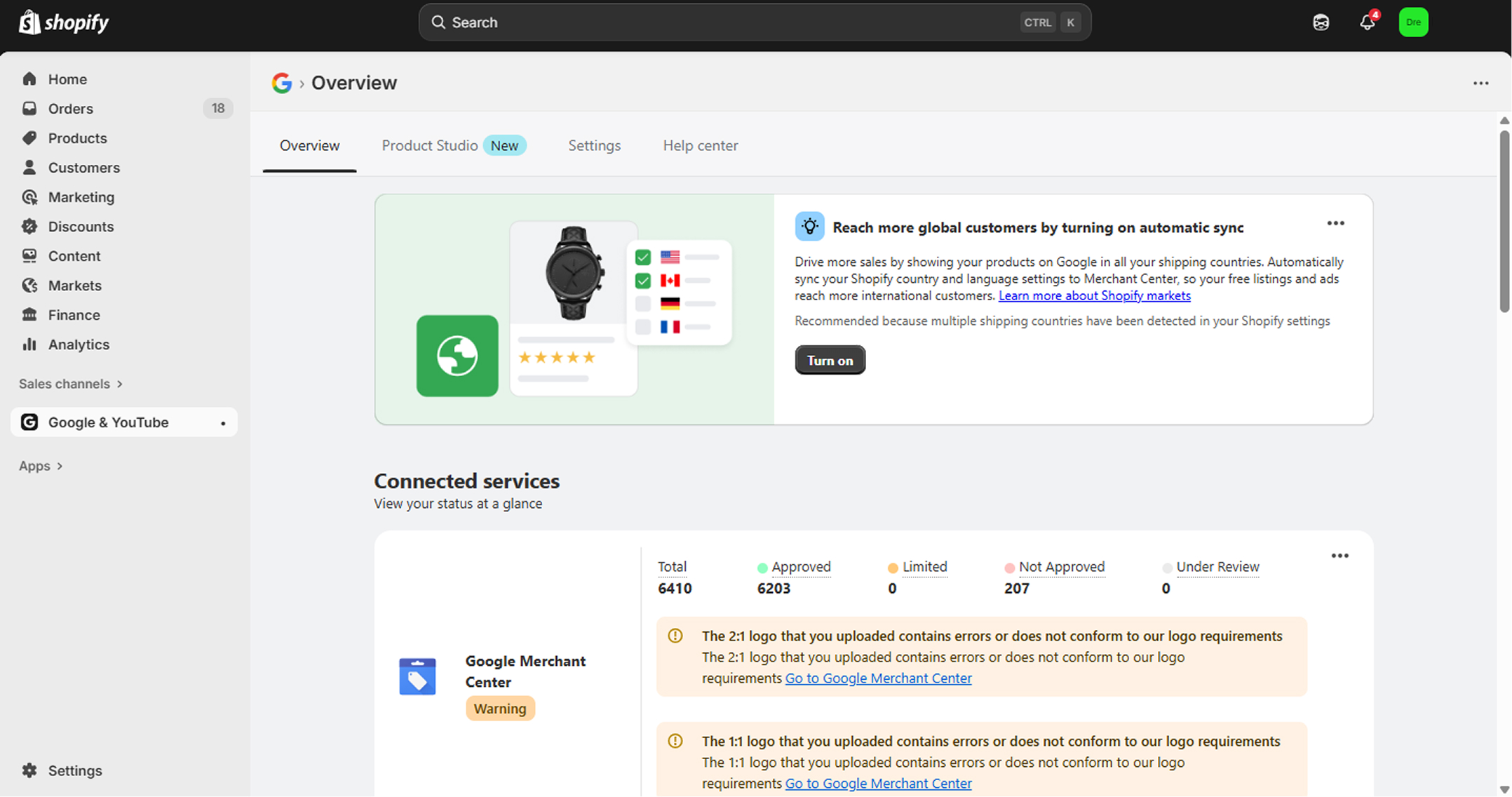Open Merchant Center card options menu
The height and width of the screenshot is (797, 1512).
coord(1339,556)
